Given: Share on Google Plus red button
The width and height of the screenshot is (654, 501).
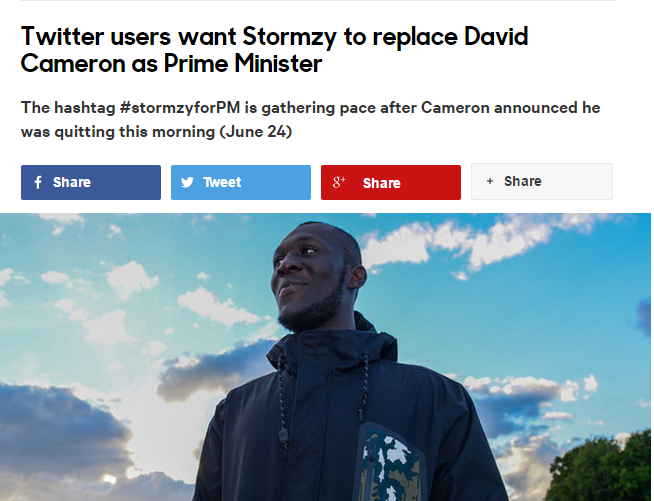Looking at the screenshot, I should coord(391,182).
